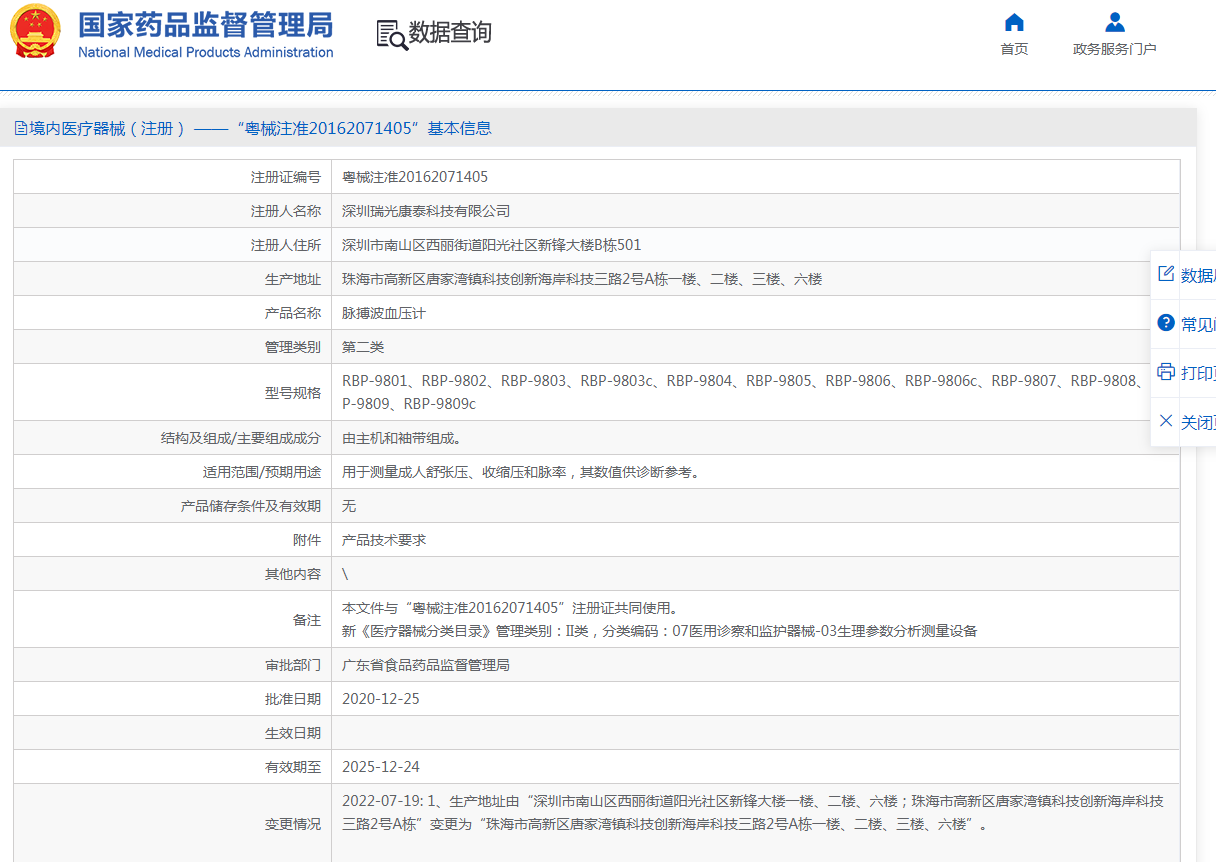Open the 首页 home icon

[x=1014, y=23]
